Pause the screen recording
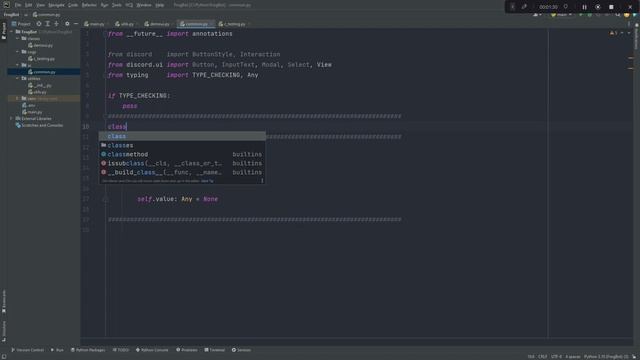 [584, 7]
